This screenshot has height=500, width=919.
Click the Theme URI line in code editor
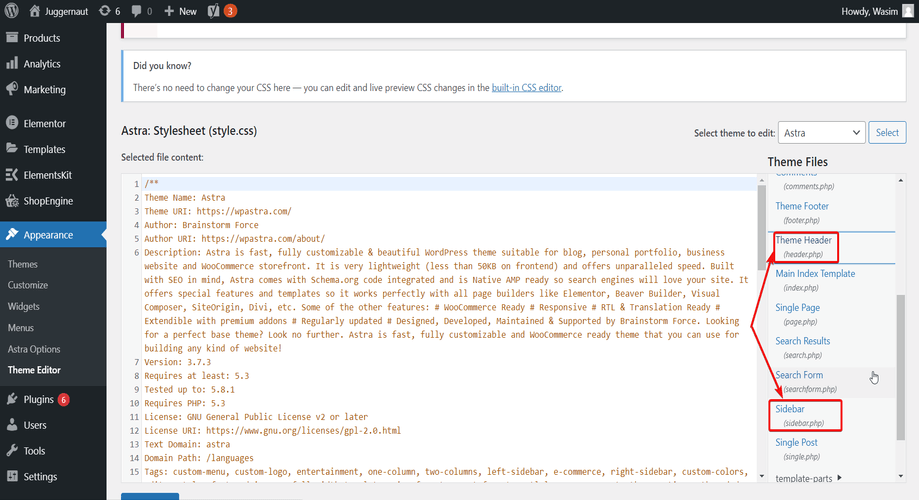click(218, 211)
